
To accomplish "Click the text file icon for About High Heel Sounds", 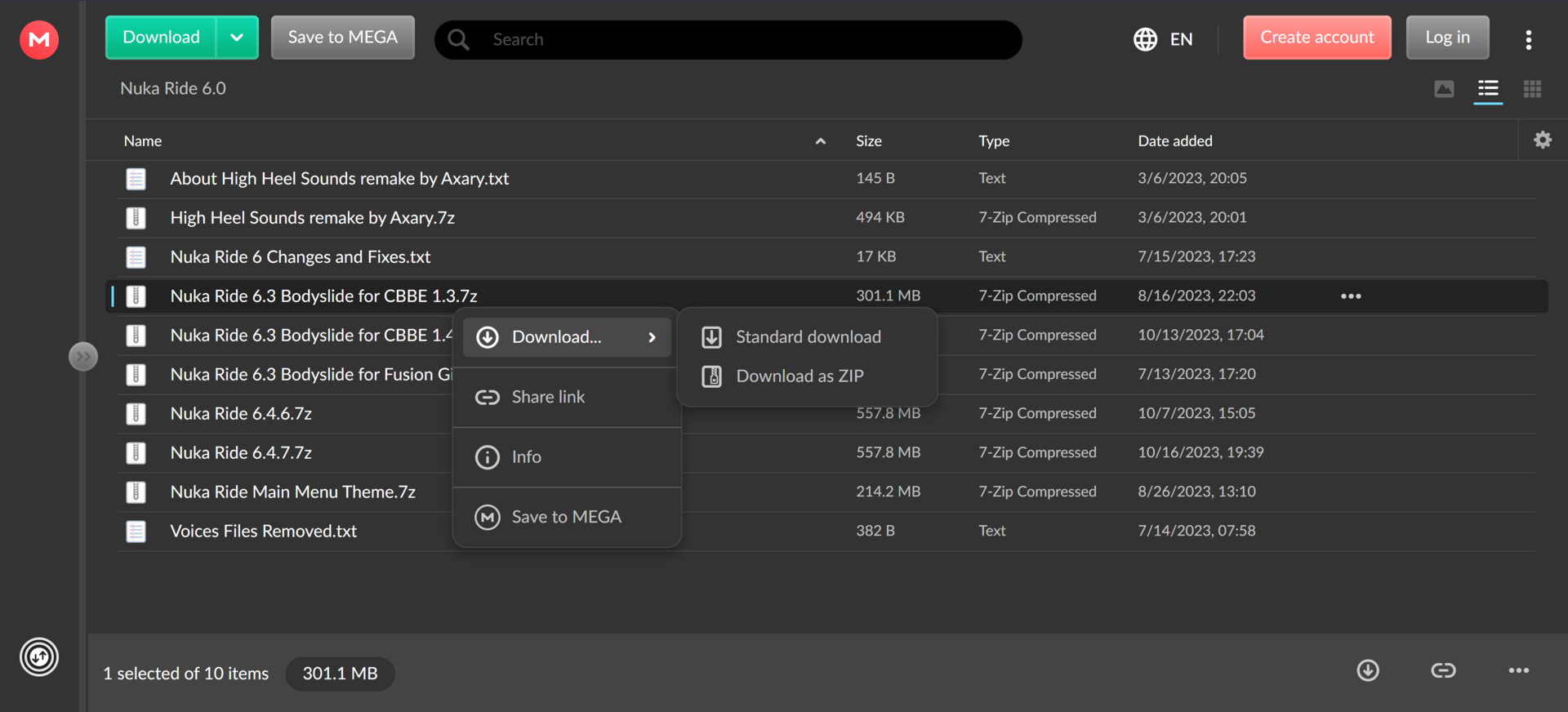I will pyautogui.click(x=136, y=179).
